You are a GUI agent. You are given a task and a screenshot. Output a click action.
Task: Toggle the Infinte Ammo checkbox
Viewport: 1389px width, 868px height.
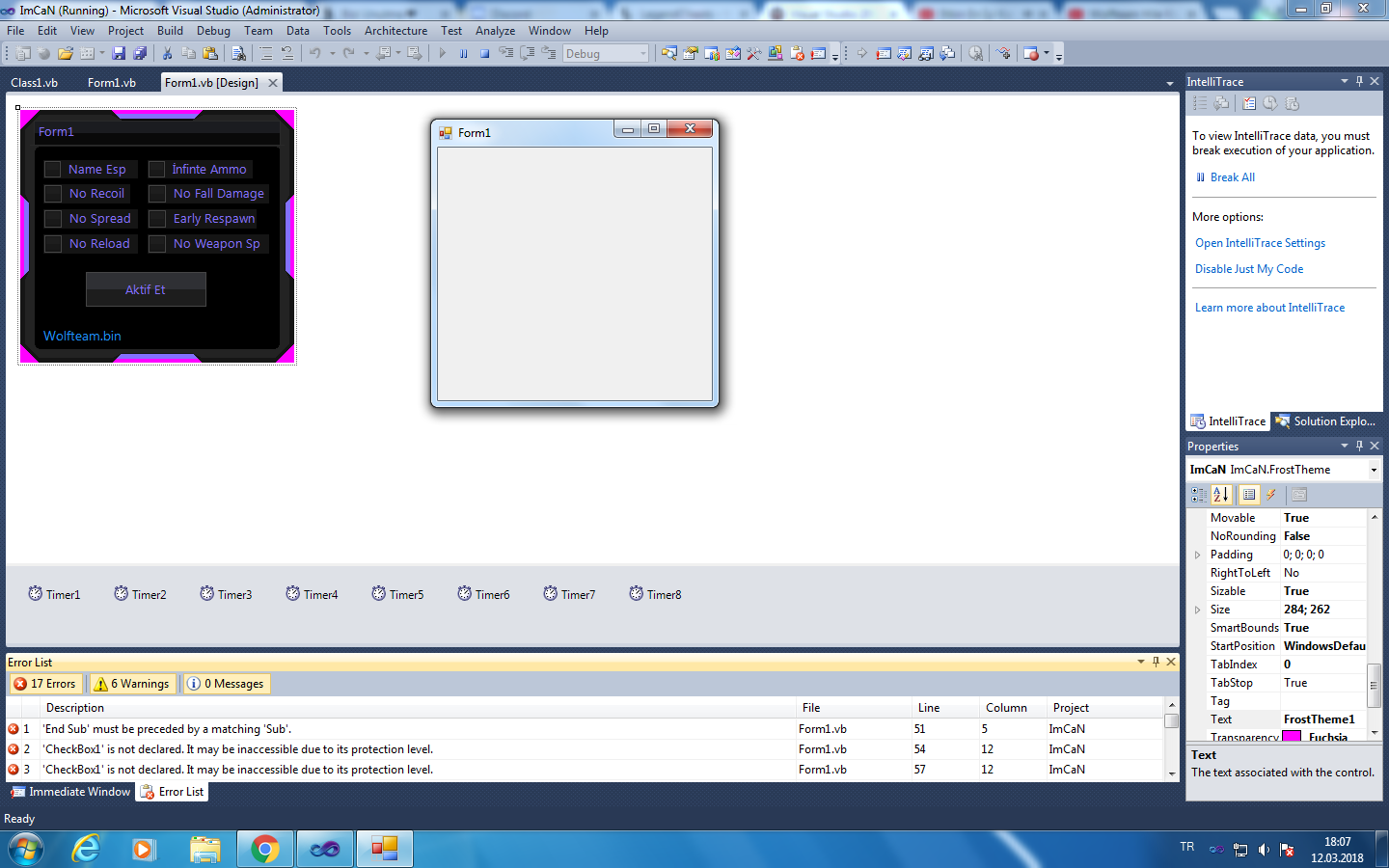point(157,170)
